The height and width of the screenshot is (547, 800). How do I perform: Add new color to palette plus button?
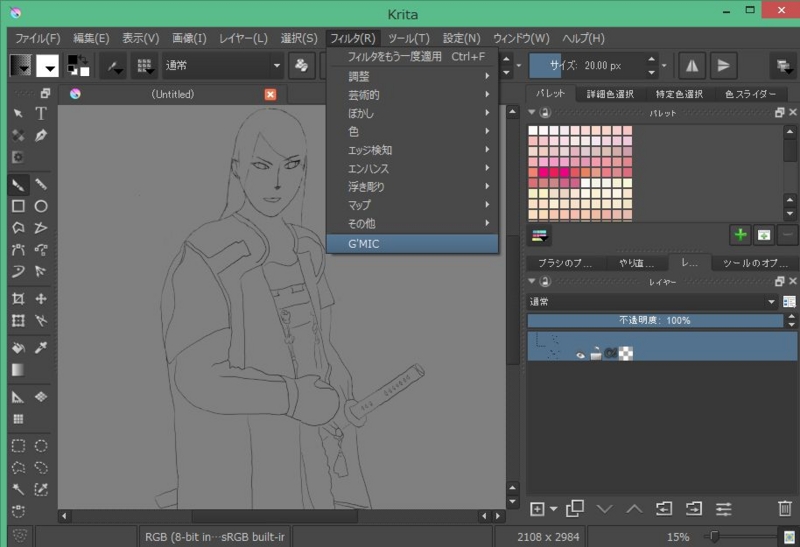(x=740, y=235)
